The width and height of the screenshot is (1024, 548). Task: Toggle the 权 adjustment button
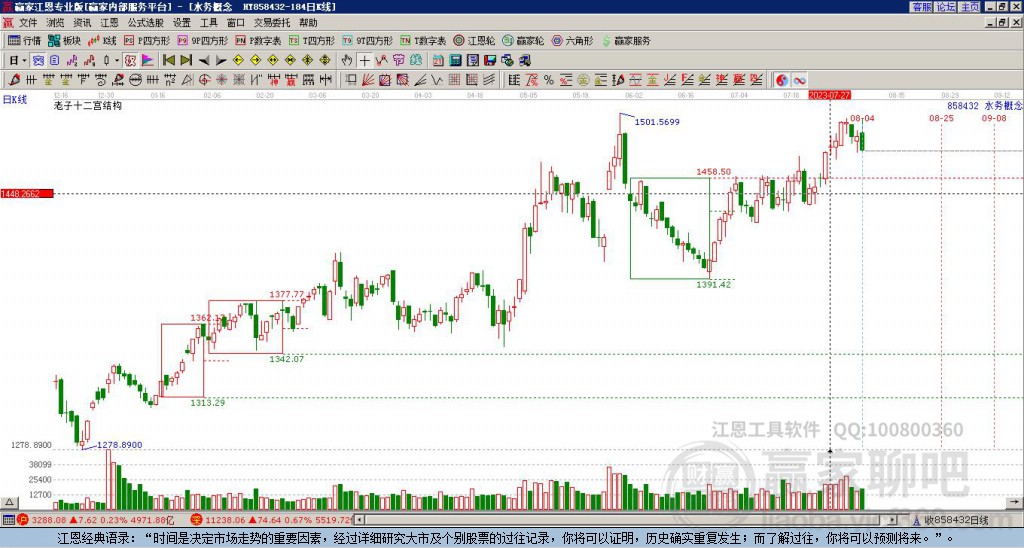130,61
